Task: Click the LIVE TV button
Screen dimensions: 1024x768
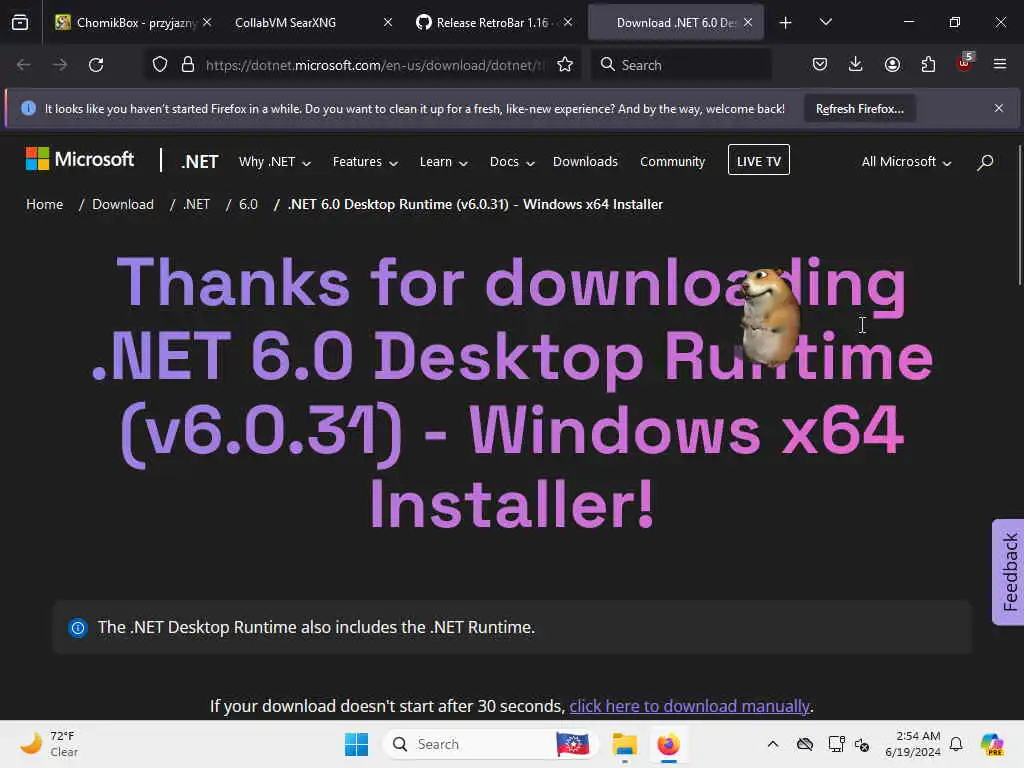Action: (758, 160)
